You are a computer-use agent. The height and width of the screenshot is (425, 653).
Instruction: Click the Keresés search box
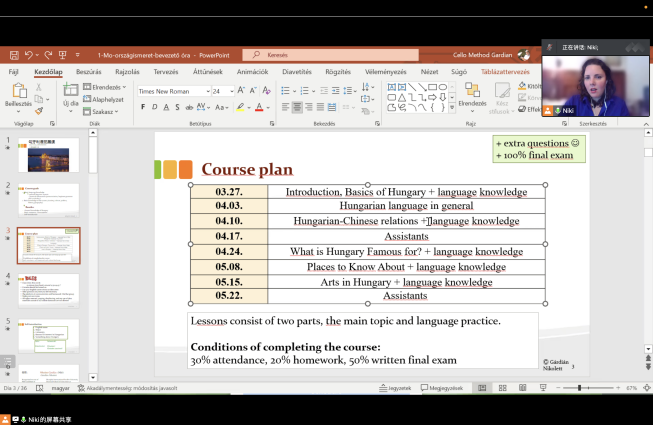pos(331,55)
